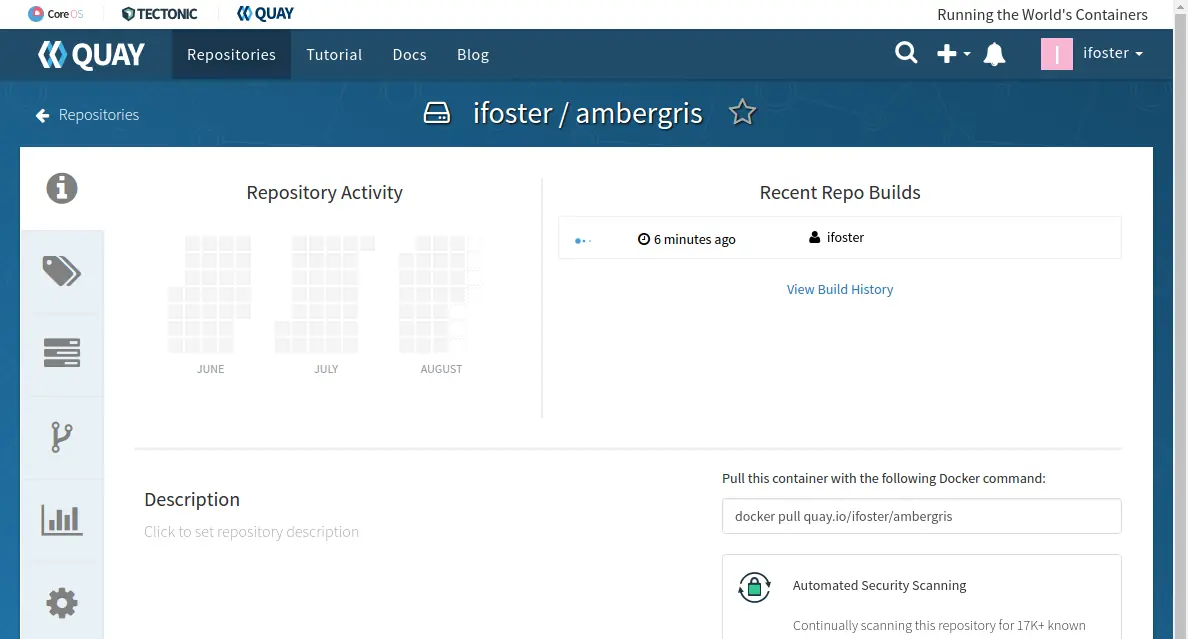Open the build from 6 minutes ago

[x=839, y=238]
